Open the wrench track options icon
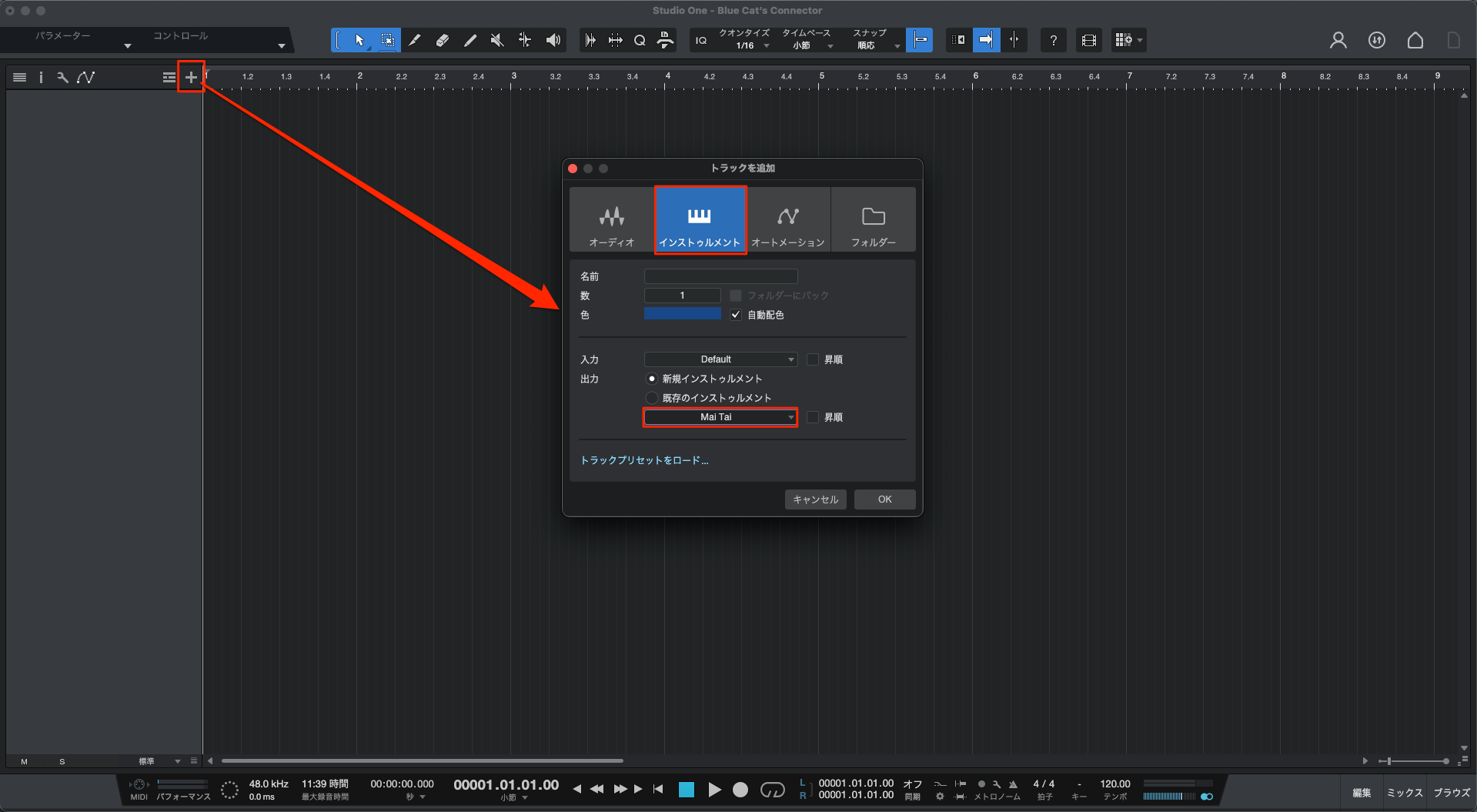The width and height of the screenshot is (1477, 812). [62, 77]
